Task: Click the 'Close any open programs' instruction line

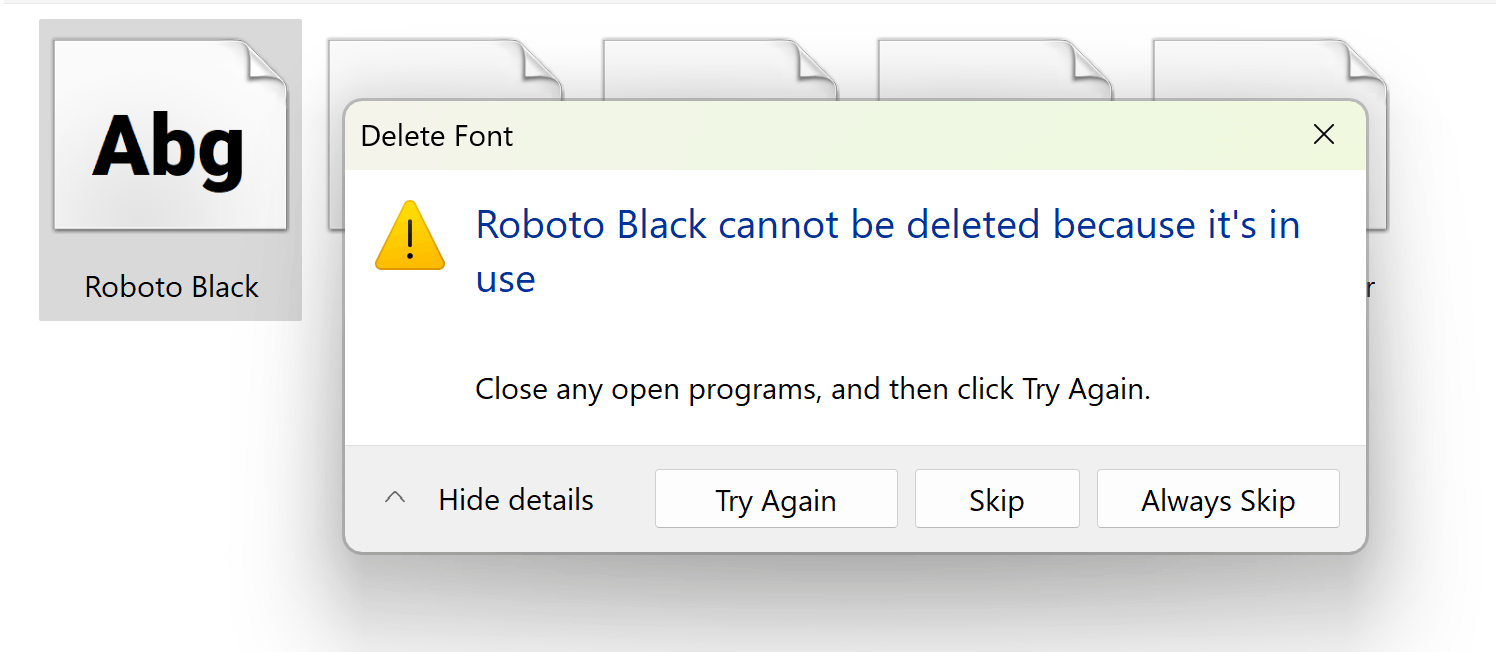Action: coord(812,389)
